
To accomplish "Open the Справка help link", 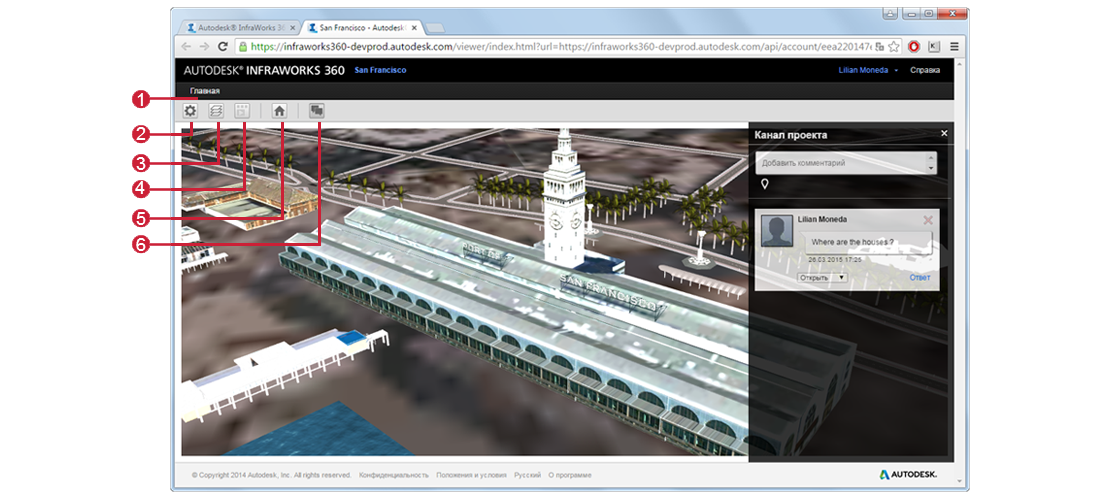I will 925,70.
